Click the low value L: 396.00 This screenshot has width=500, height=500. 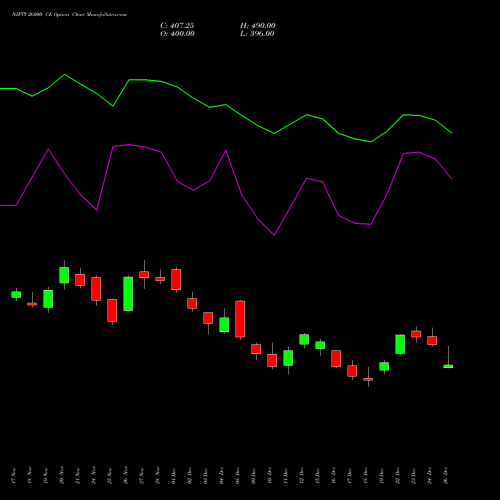[x=257, y=34]
